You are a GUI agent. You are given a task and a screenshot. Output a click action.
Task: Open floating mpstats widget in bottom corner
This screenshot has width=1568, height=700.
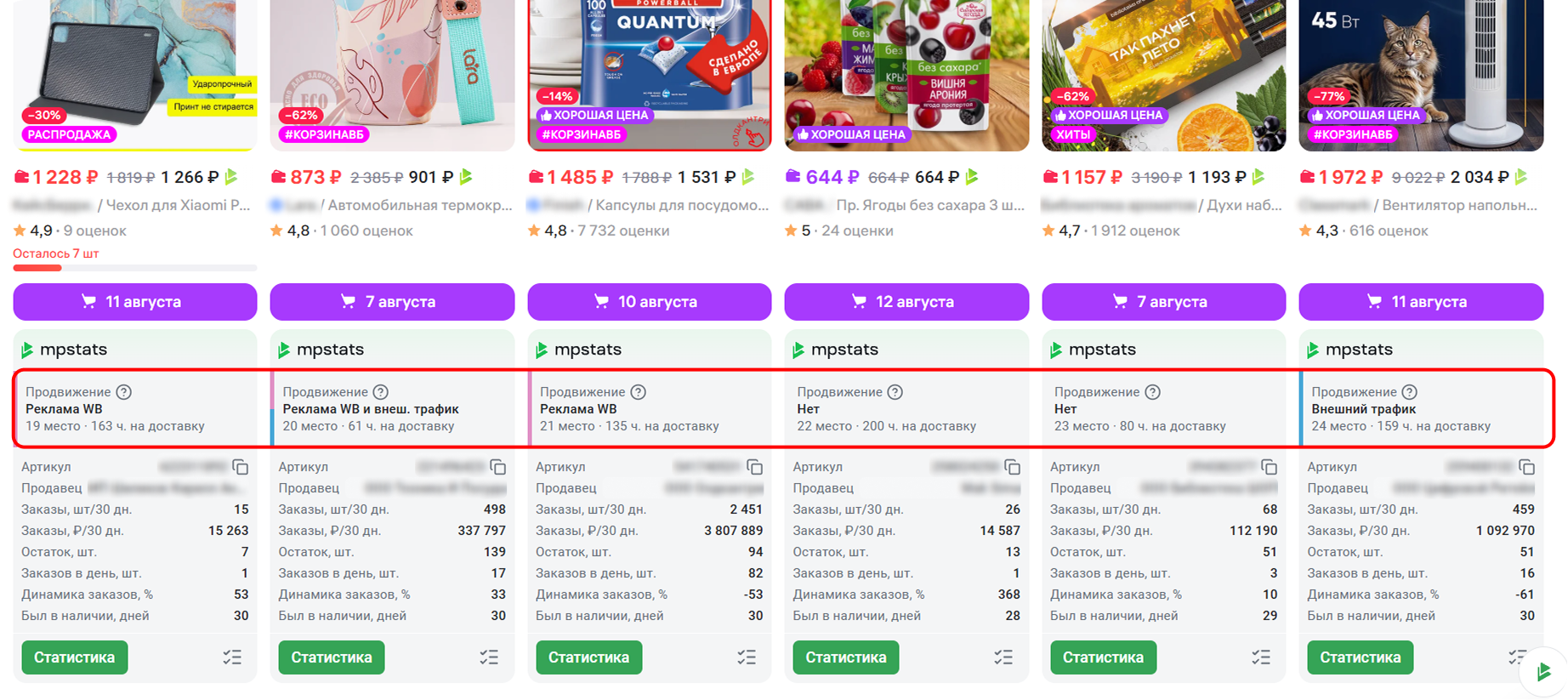click(1544, 672)
